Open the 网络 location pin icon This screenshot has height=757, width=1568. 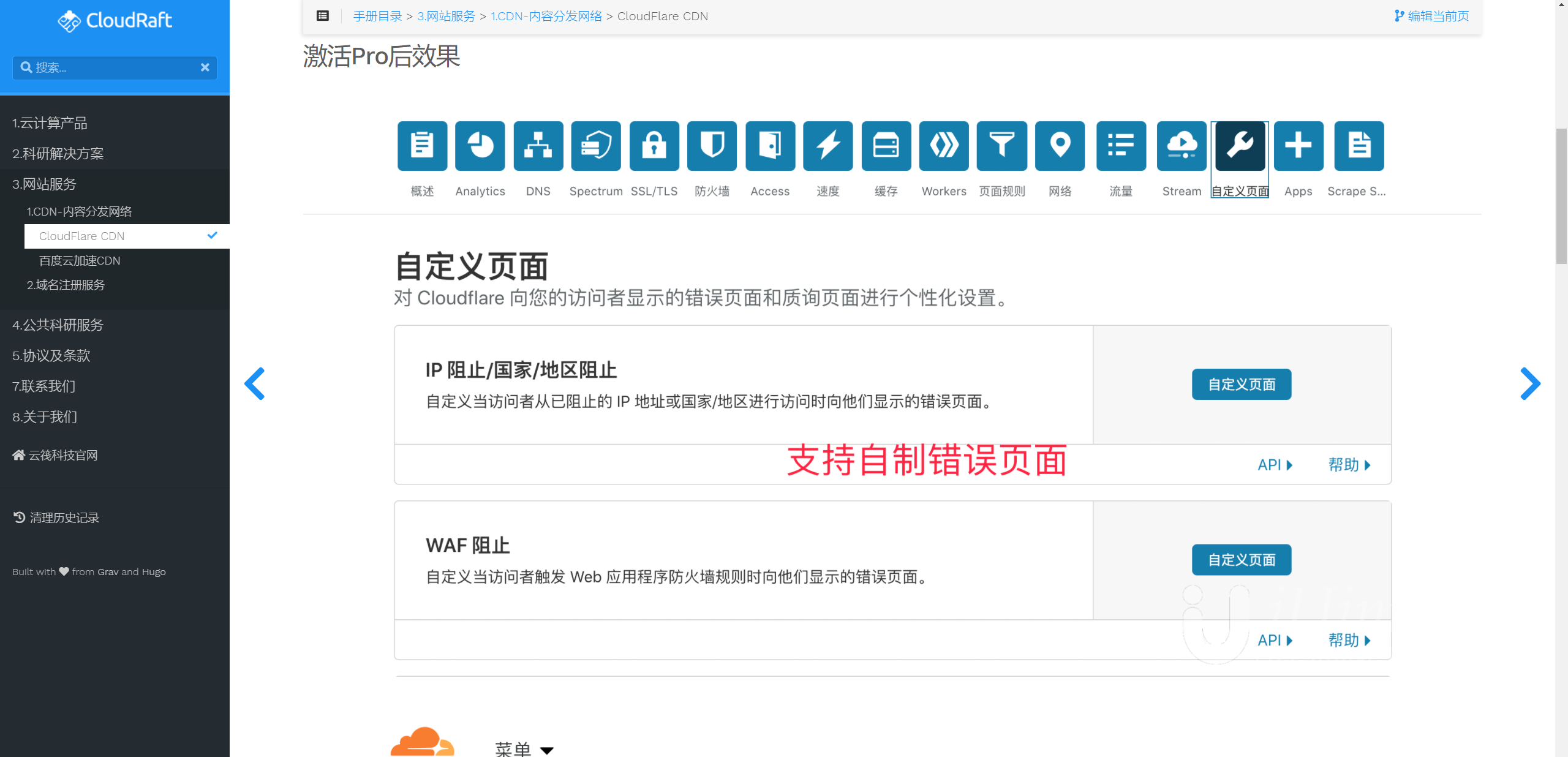(x=1060, y=146)
